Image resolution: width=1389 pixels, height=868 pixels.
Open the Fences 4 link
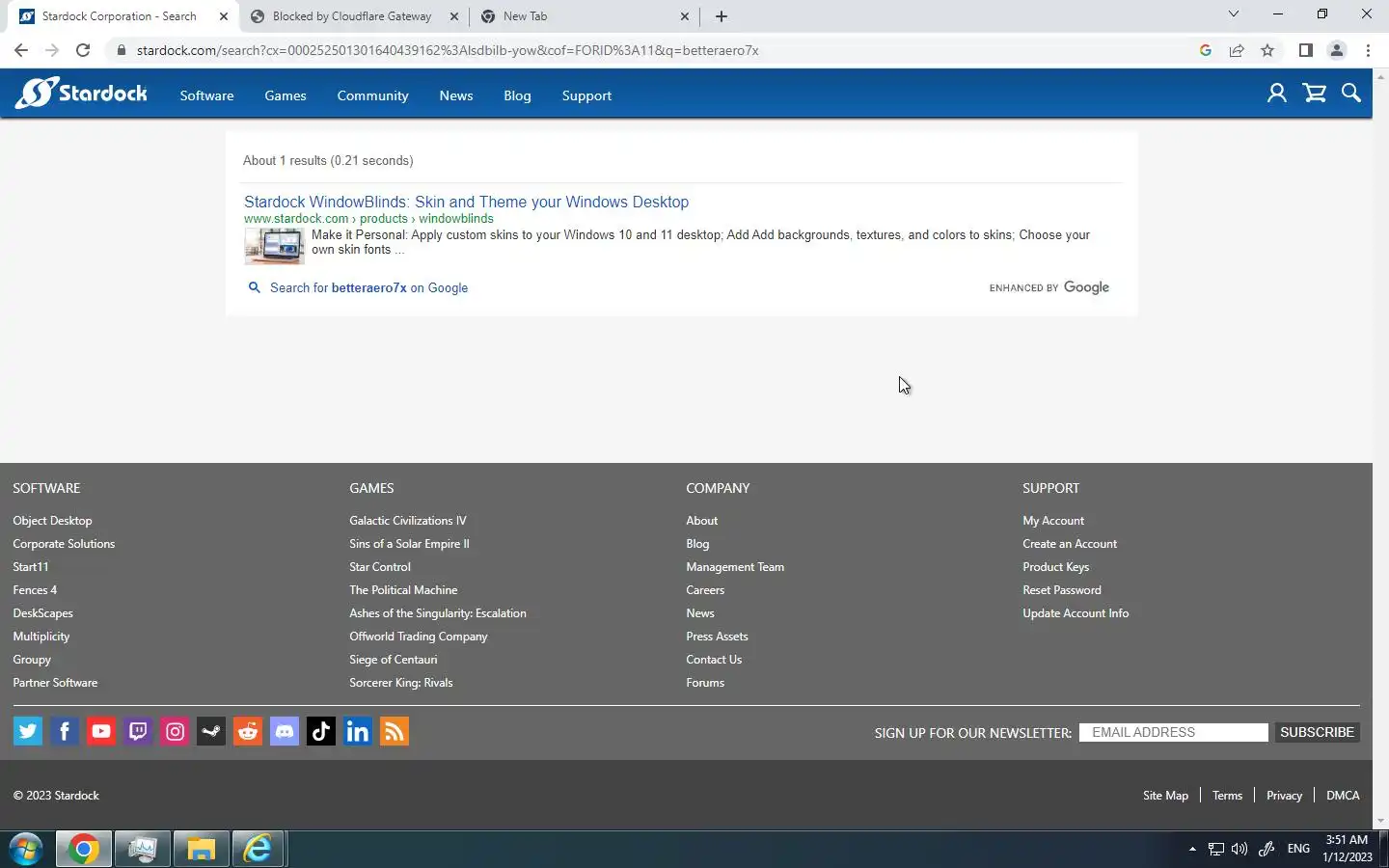[35, 590]
